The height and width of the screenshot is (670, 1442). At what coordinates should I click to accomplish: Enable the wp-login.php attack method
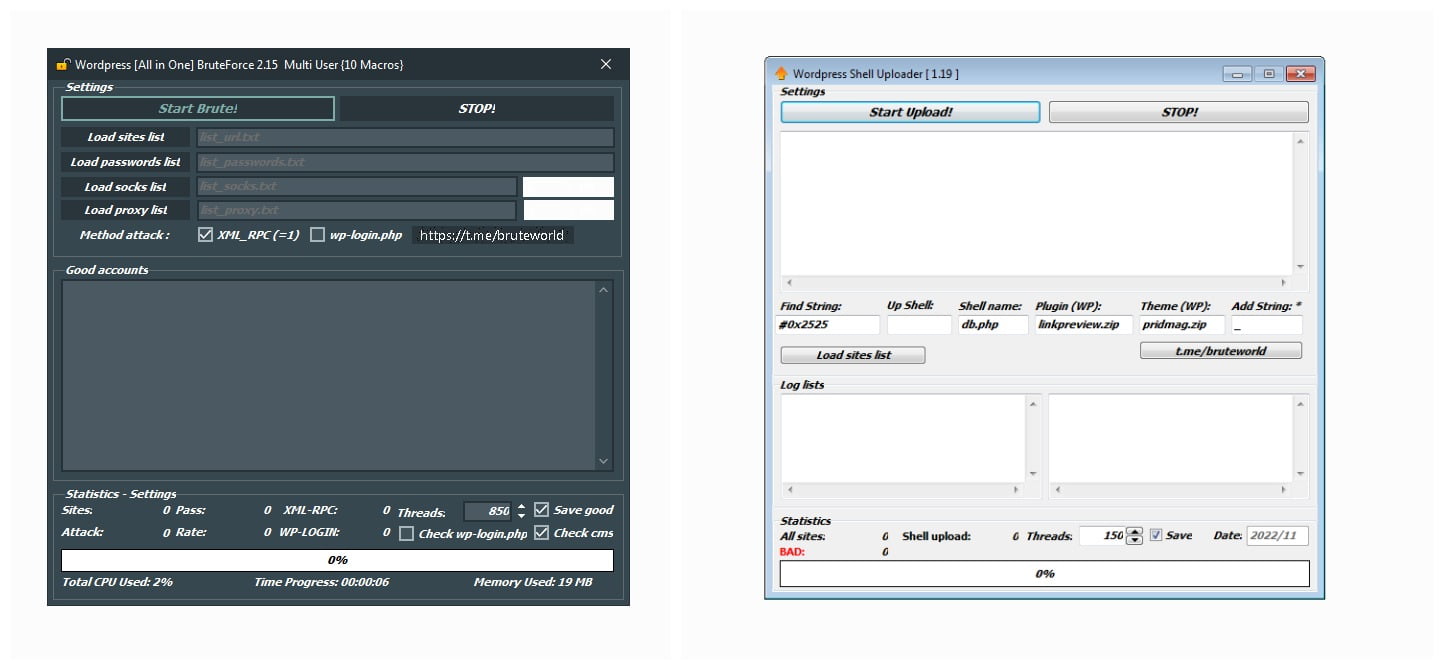tap(317, 234)
